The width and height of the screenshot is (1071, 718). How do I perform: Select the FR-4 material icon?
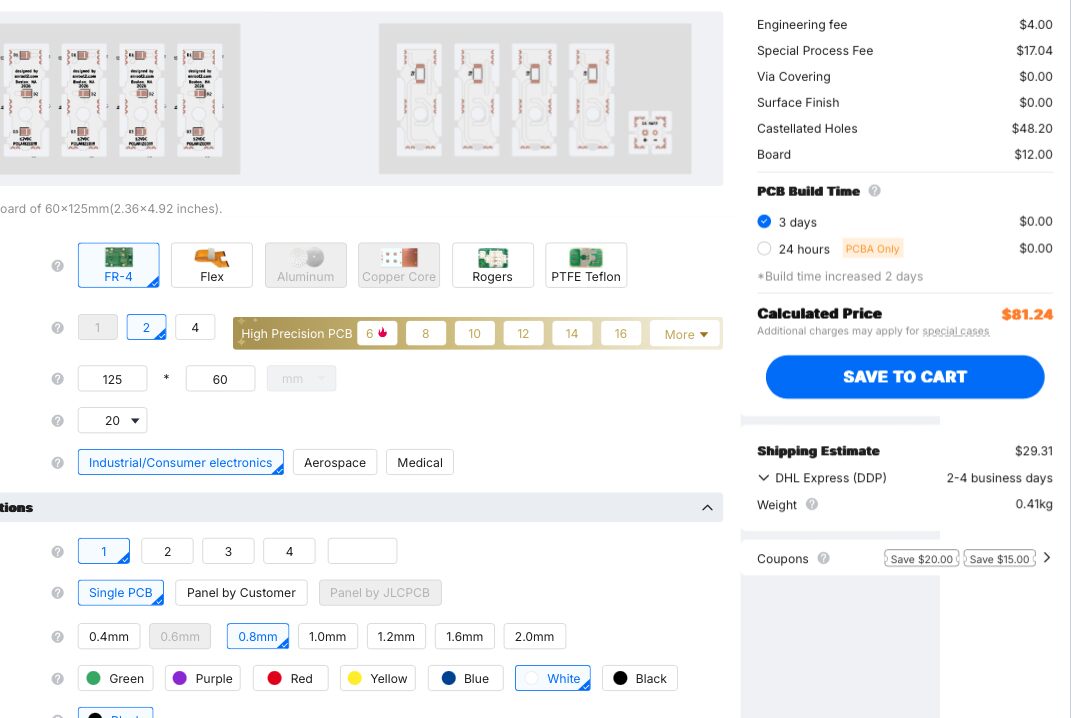(x=119, y=258)
